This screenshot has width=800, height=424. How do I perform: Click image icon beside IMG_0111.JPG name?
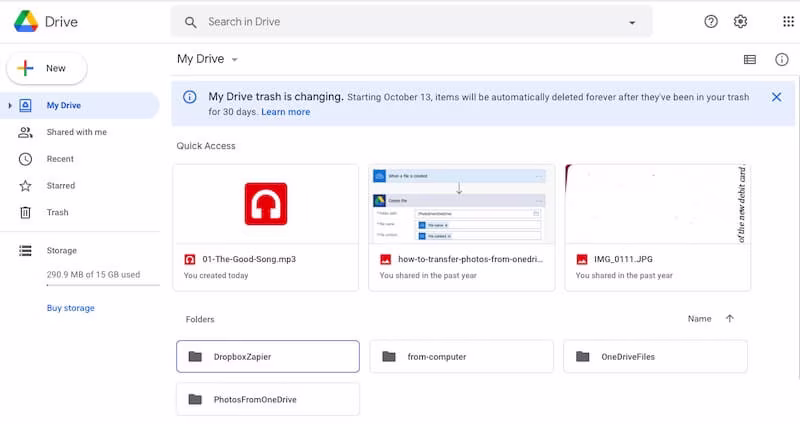coord(582,260)
